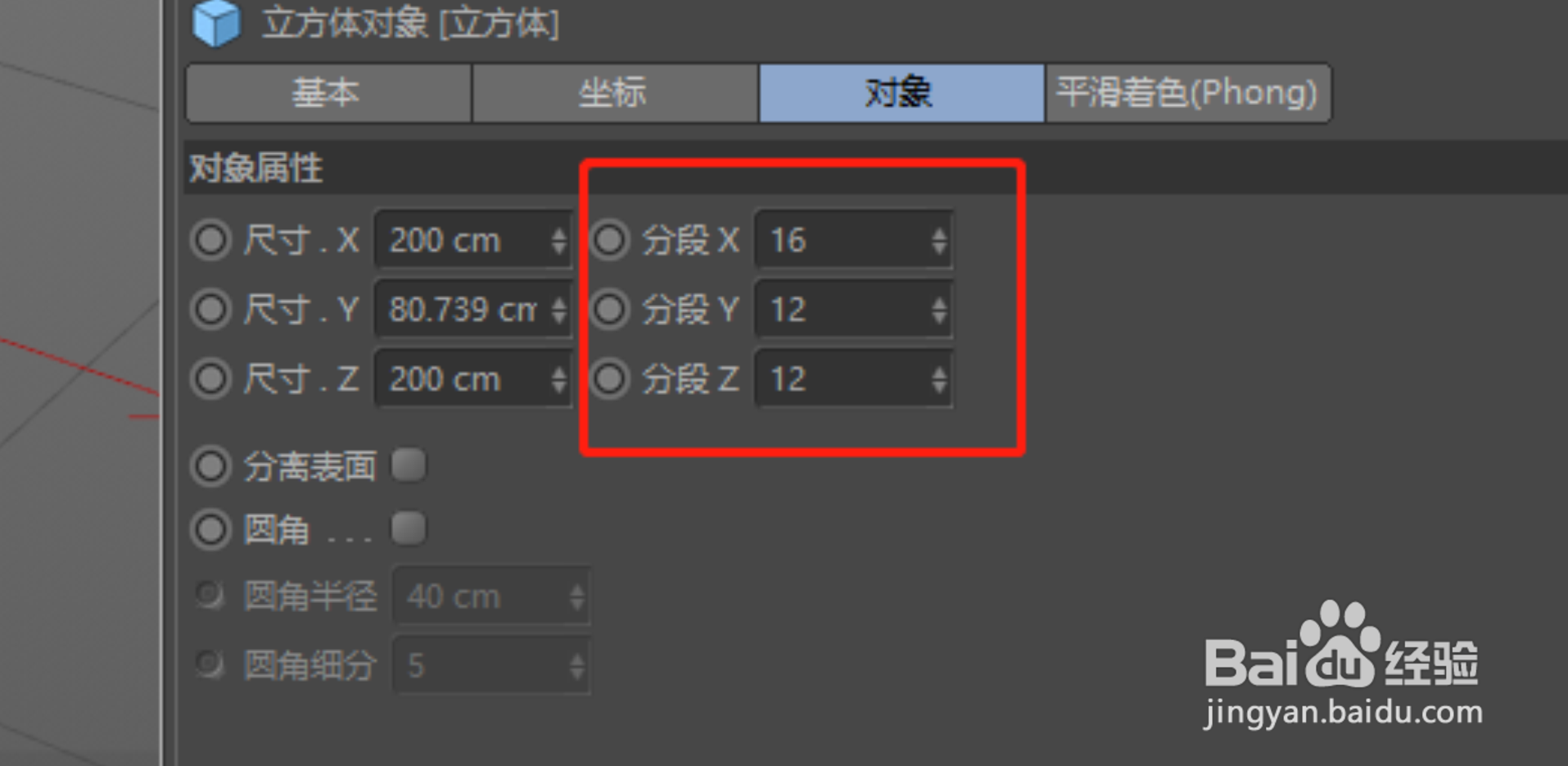Screen dimensions: 1568x766
Task: Enable the 圆角 checkbox
Action: tap(409, 528)
